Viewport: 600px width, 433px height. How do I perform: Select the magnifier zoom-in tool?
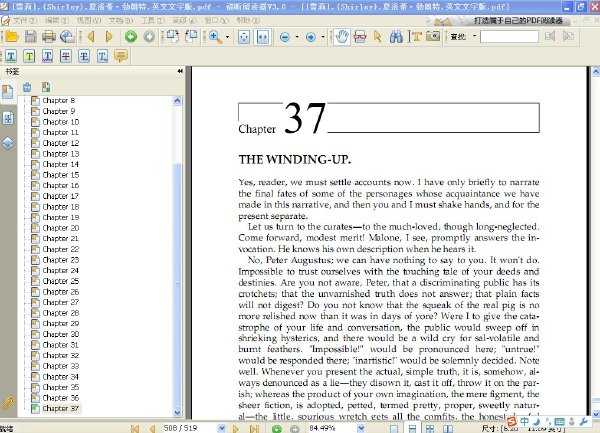(x=215, y=37)
